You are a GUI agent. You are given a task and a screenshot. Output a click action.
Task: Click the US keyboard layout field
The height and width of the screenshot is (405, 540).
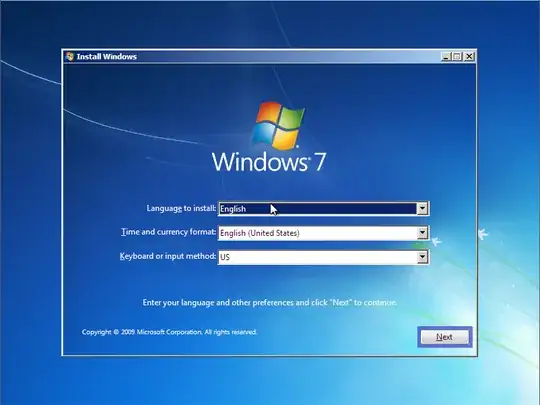(318, 257)
